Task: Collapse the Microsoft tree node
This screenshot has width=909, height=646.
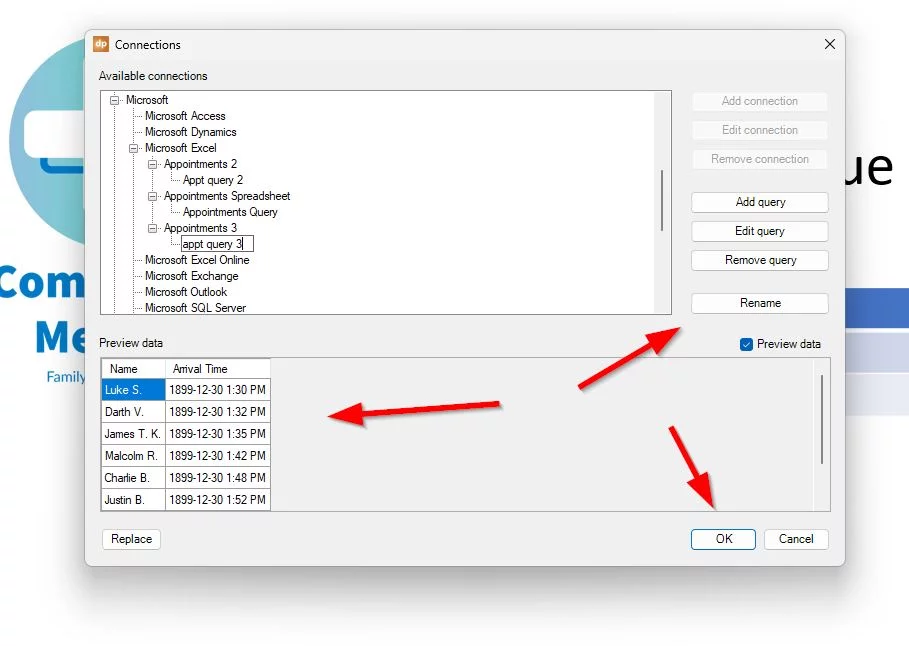Action: [115, 100]
